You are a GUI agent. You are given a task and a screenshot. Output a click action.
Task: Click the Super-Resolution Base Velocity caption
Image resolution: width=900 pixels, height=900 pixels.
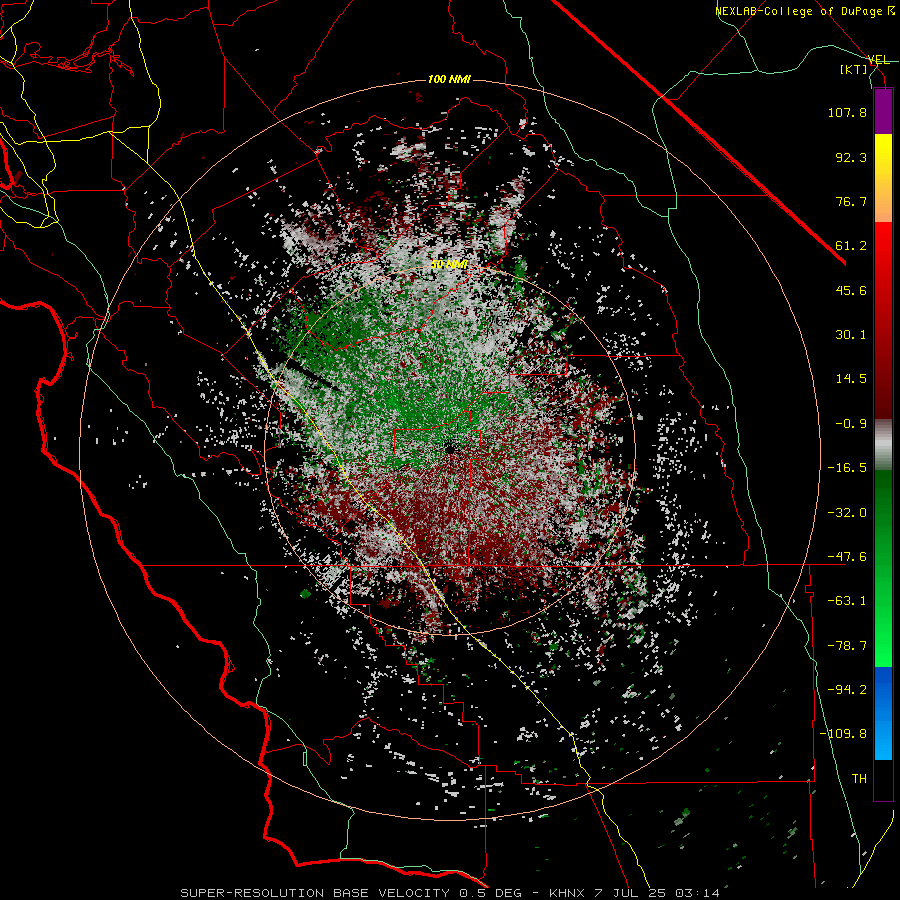tap(450, 893)
